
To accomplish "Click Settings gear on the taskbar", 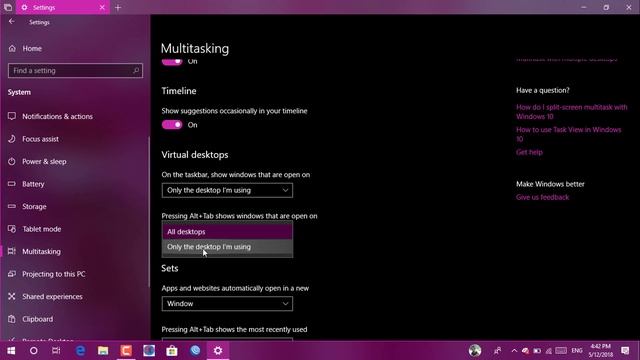I will (x=218, y=351).
